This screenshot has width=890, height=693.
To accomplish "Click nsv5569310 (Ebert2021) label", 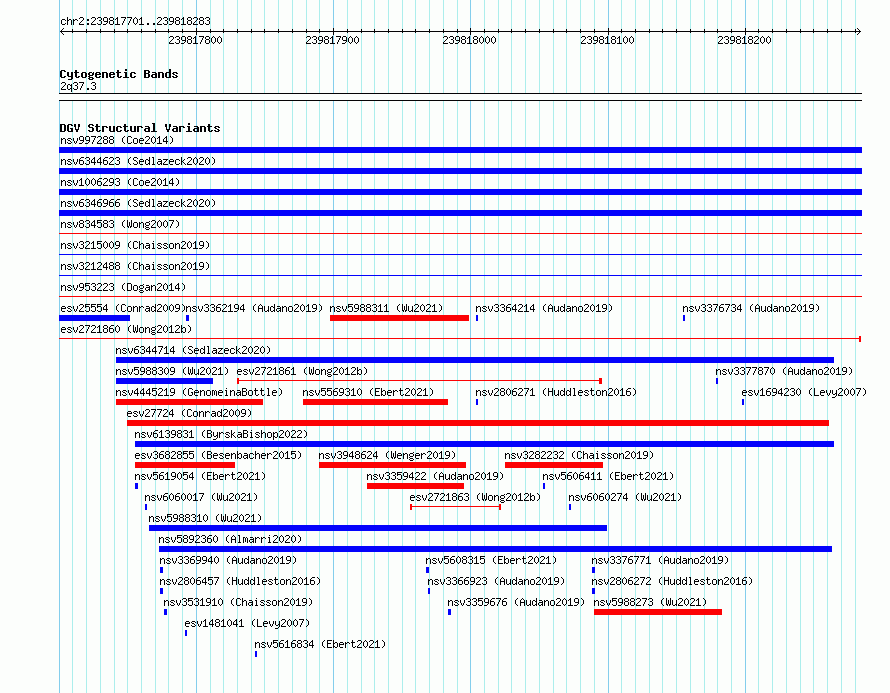I will (368, 392).
